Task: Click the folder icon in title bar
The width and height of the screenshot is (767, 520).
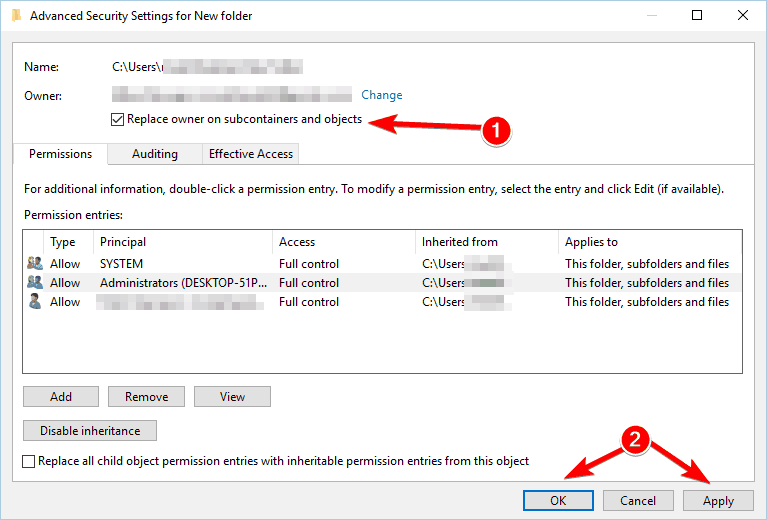Action: (x=12, y=16)
